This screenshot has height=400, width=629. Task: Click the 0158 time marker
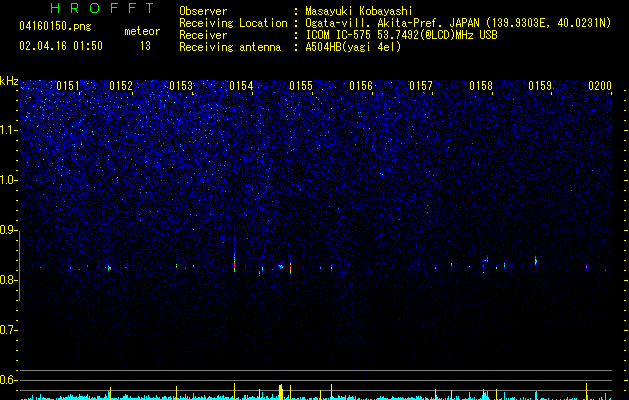click(481, 86)
